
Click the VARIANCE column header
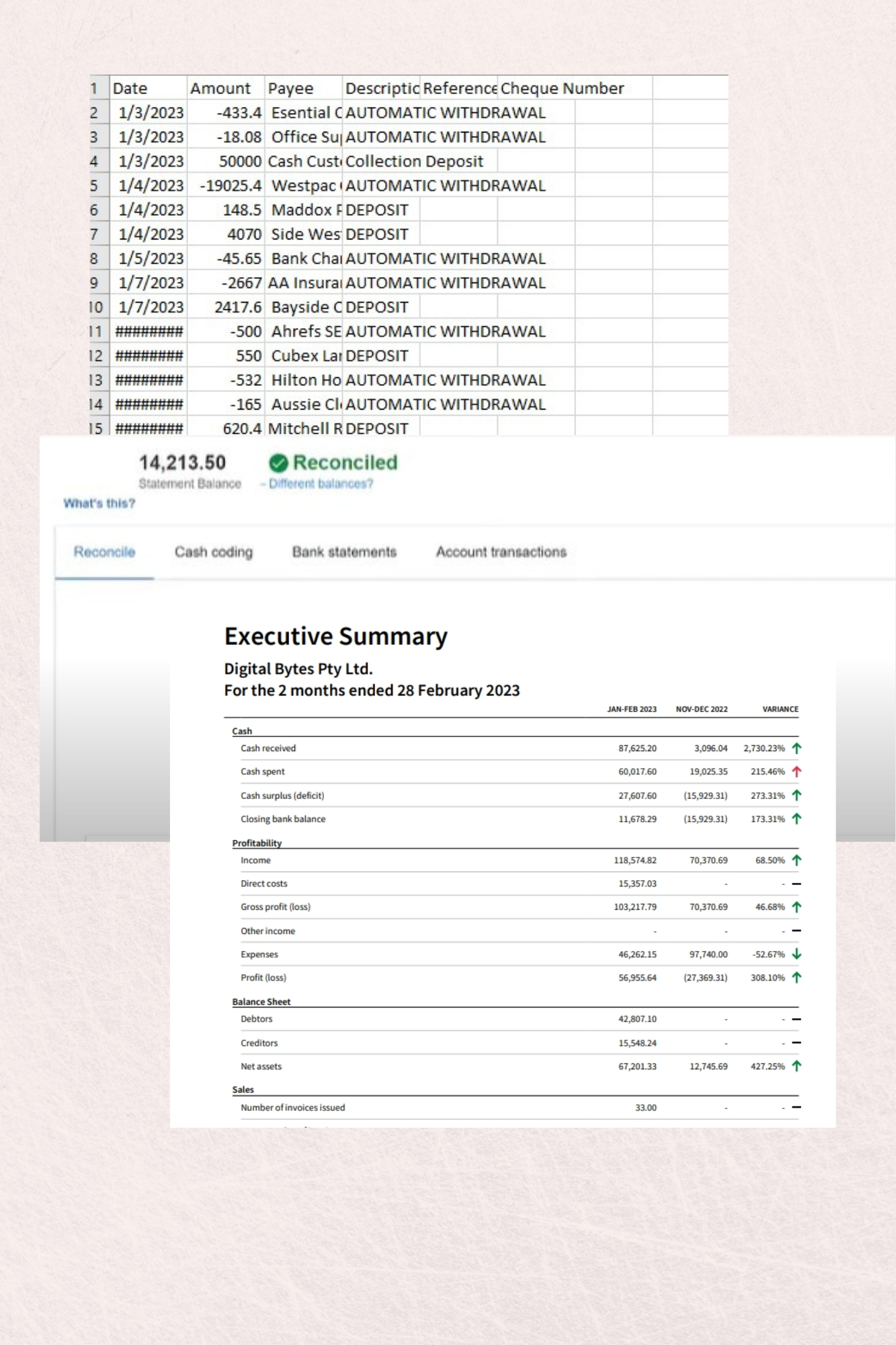[780, 709]
